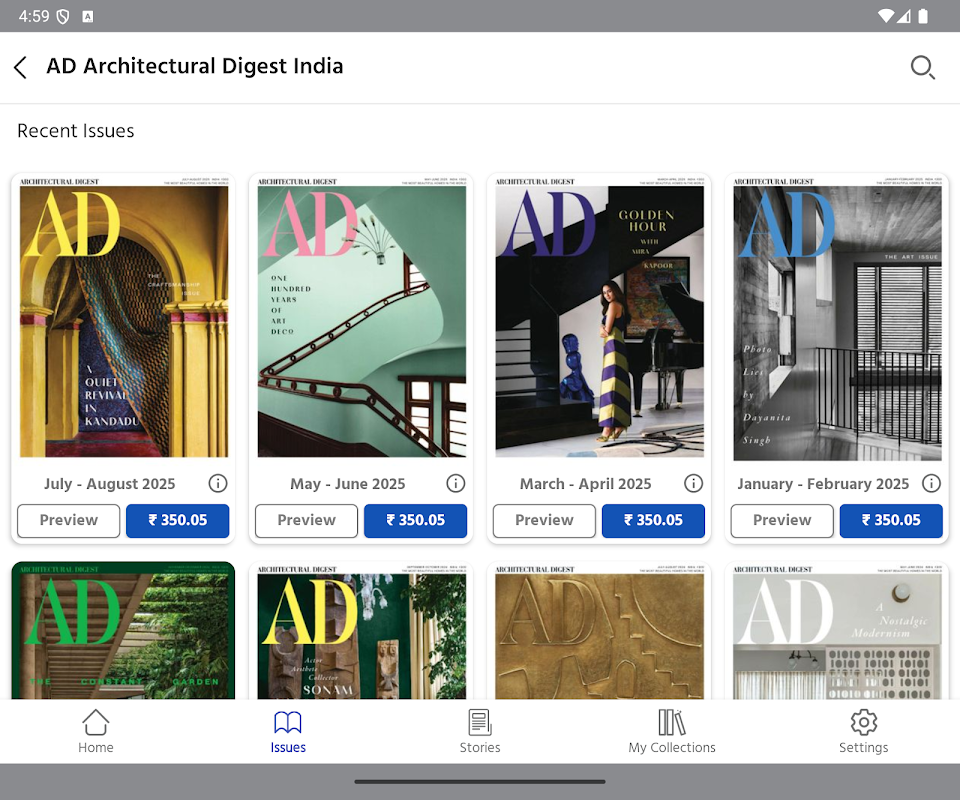Image resolution: width=960 pixels, height=800 pixels.
Task: Tap the shield icon in status bar
Action: coord(63,17)
